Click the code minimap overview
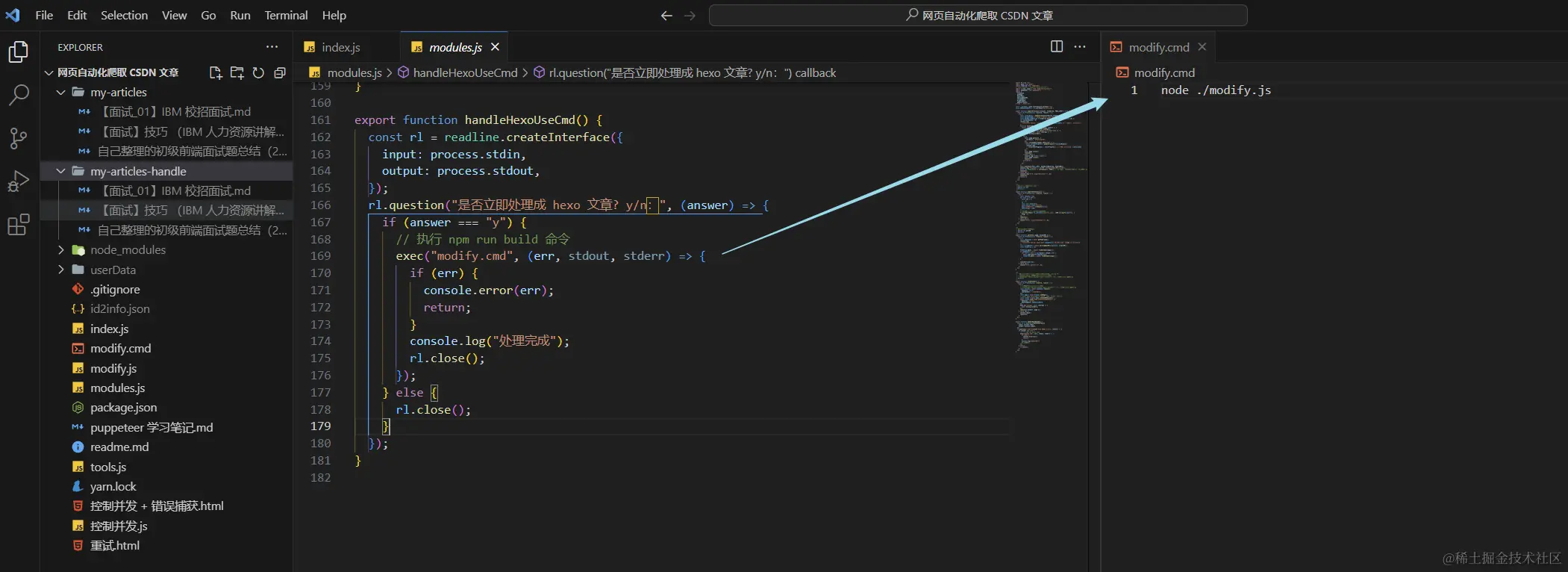Screen dimensions: 1568x572 pos(1050,217)
